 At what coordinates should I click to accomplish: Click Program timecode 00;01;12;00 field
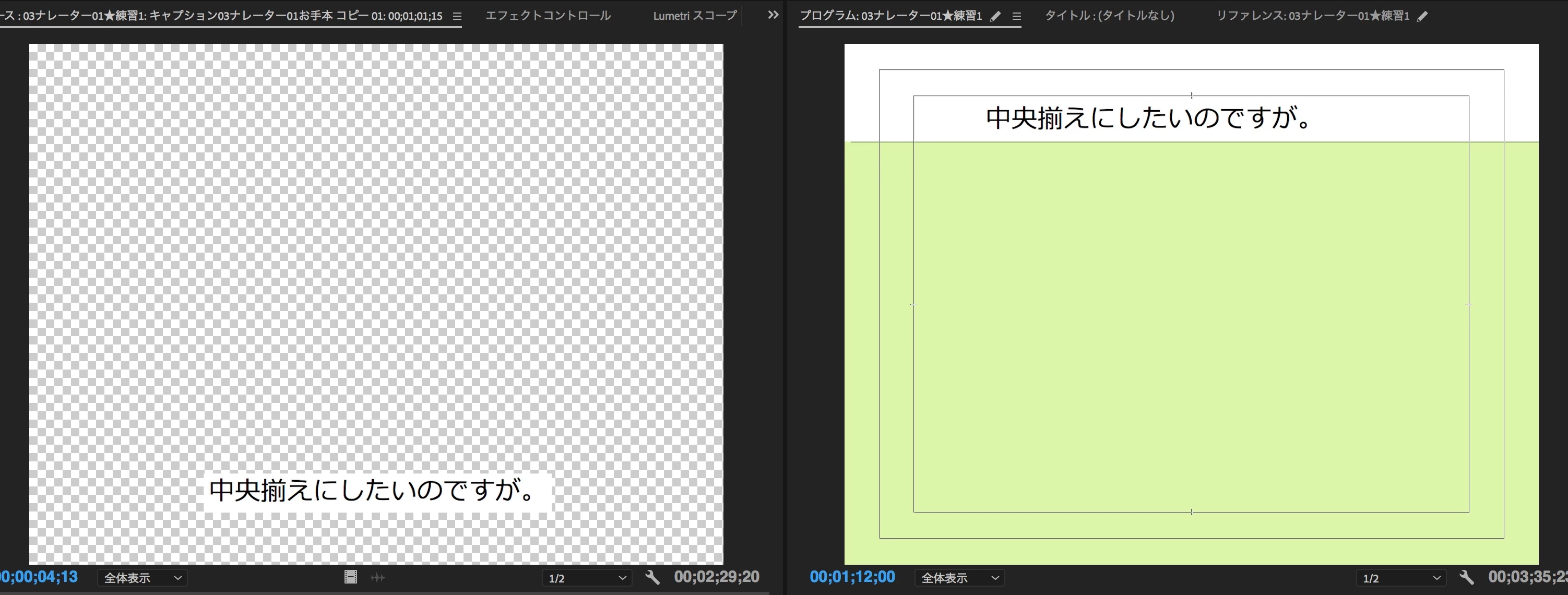click(852, 577)
